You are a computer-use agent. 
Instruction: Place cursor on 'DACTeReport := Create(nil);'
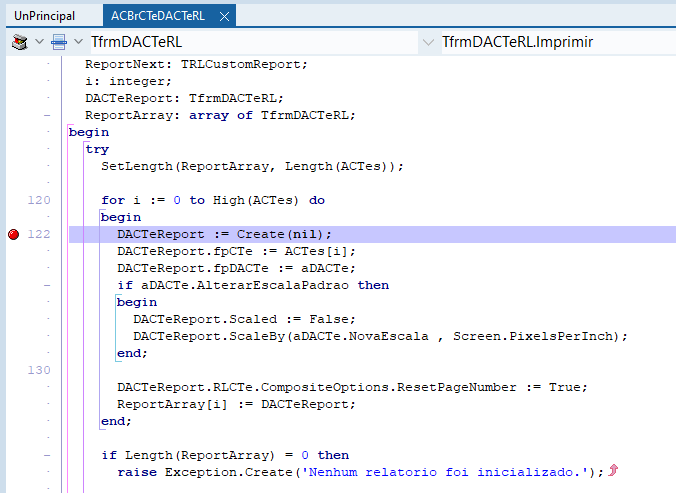pos(224,234)
